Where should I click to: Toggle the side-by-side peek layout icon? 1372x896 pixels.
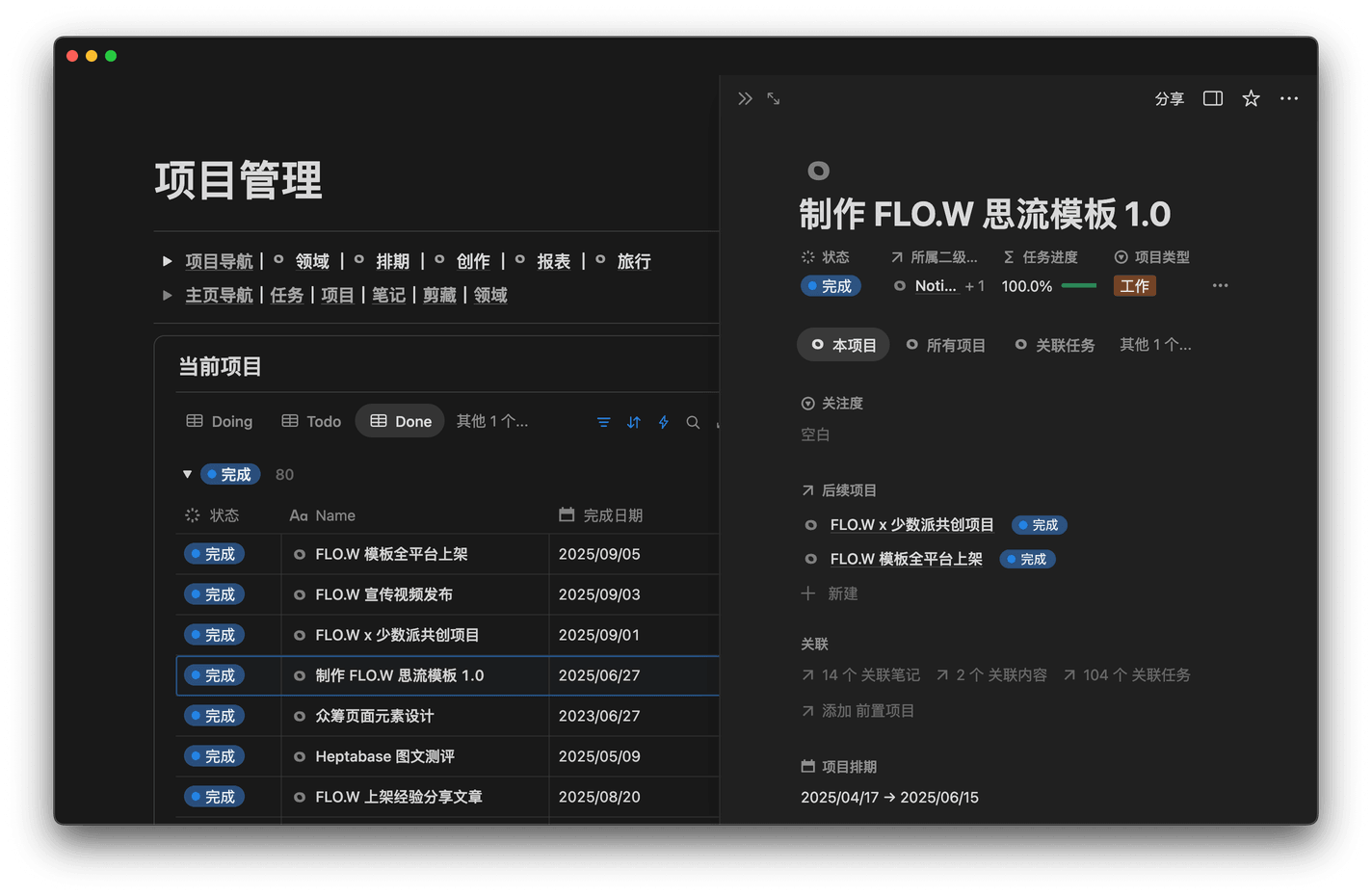click(1212, 98)
